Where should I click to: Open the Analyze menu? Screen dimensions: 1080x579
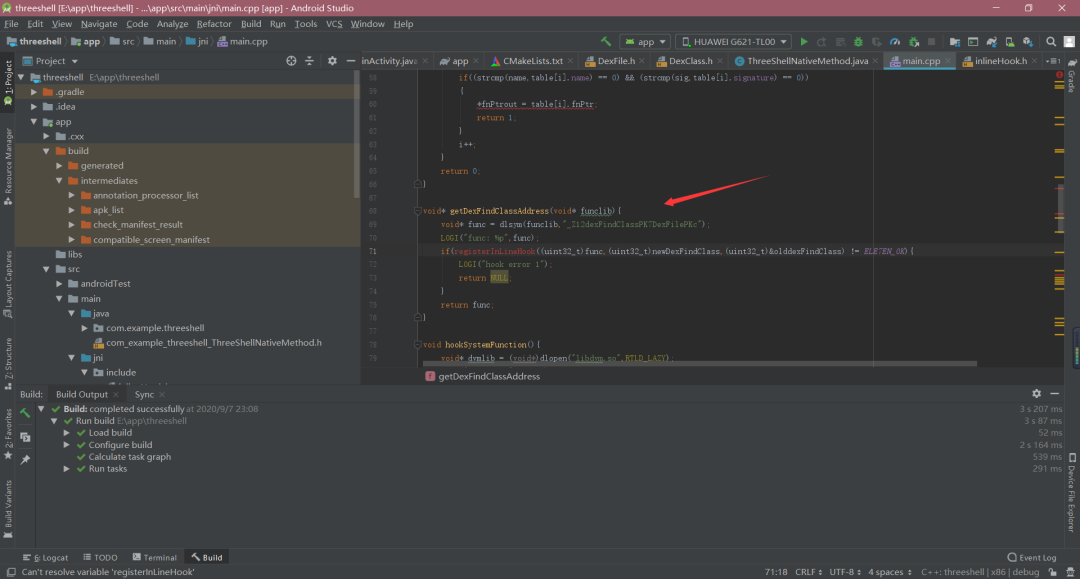pos(172,24)
